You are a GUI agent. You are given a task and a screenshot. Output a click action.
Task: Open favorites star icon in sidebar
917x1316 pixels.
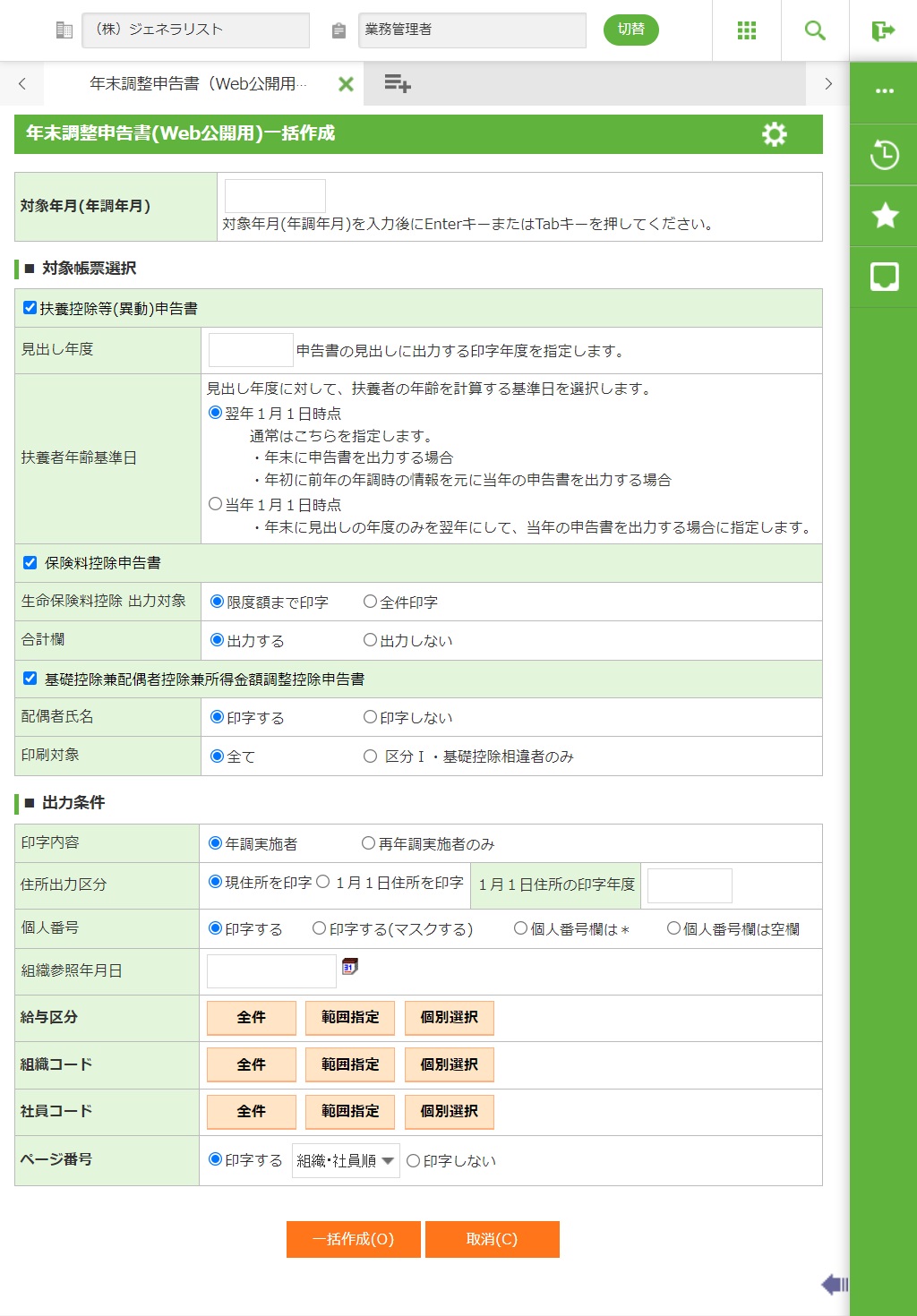[x=884, y=216]
